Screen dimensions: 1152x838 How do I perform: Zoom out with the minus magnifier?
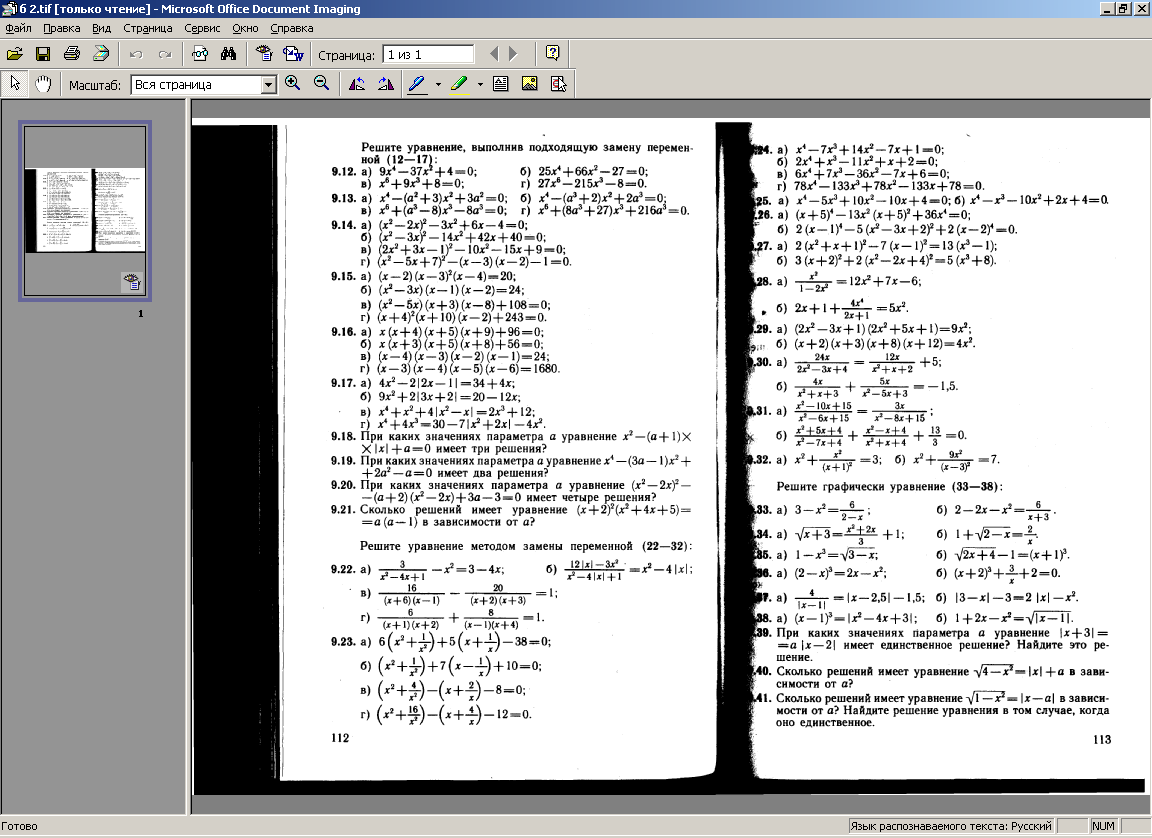pos(321,84)
